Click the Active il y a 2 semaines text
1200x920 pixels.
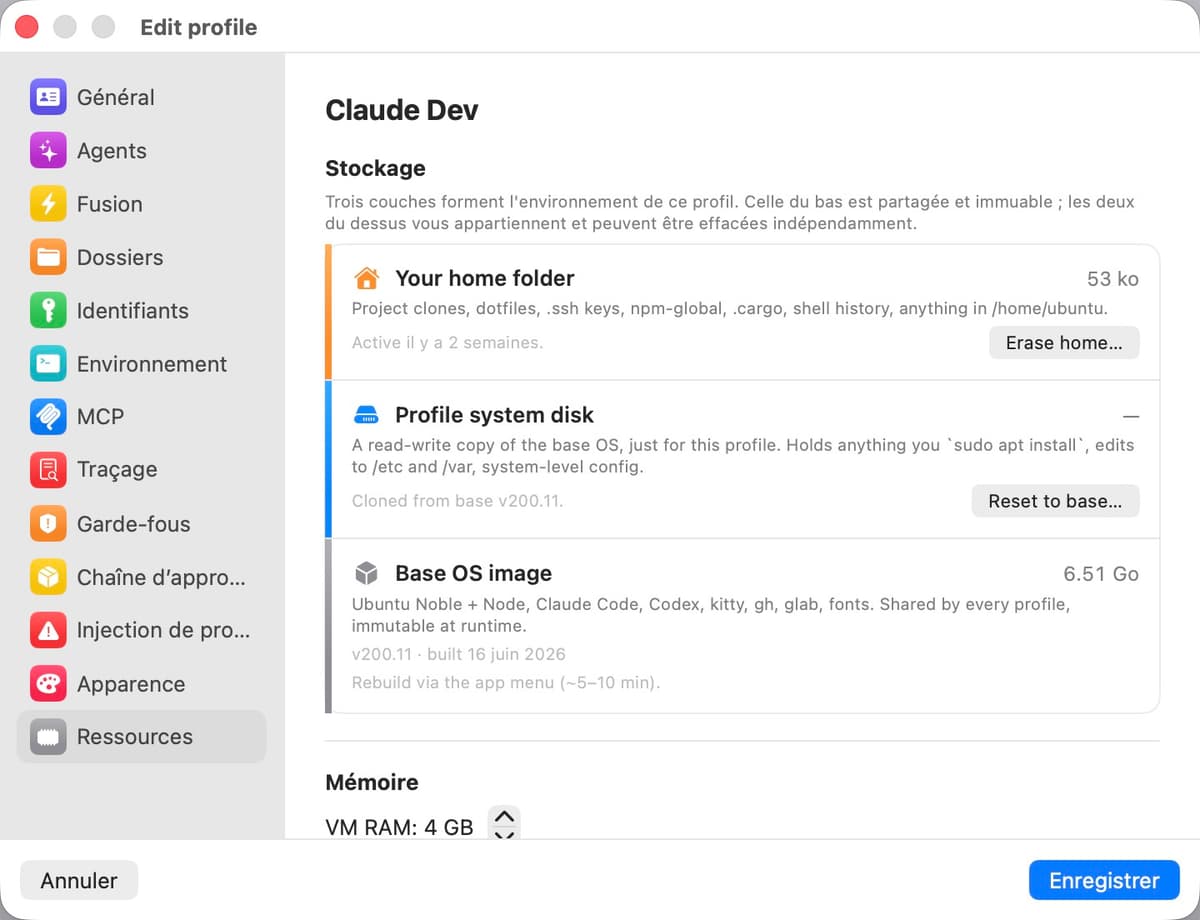pos(447,342)
